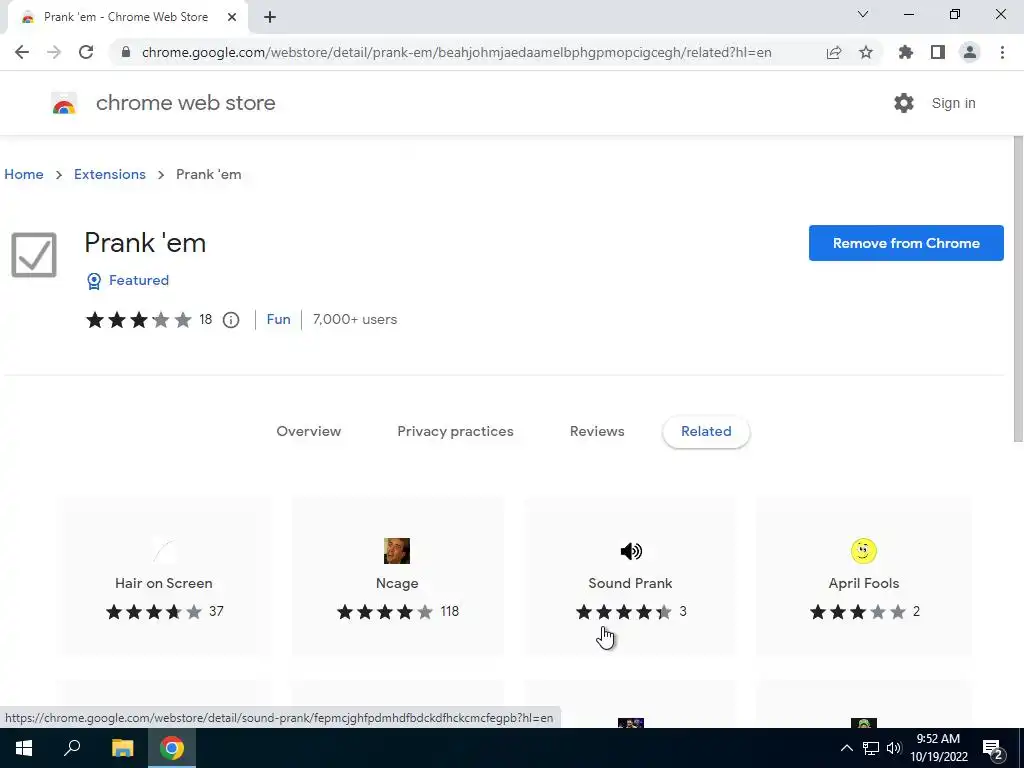
Task: Click the taskbar clock showing 9:52 AM
Action: 938,748
